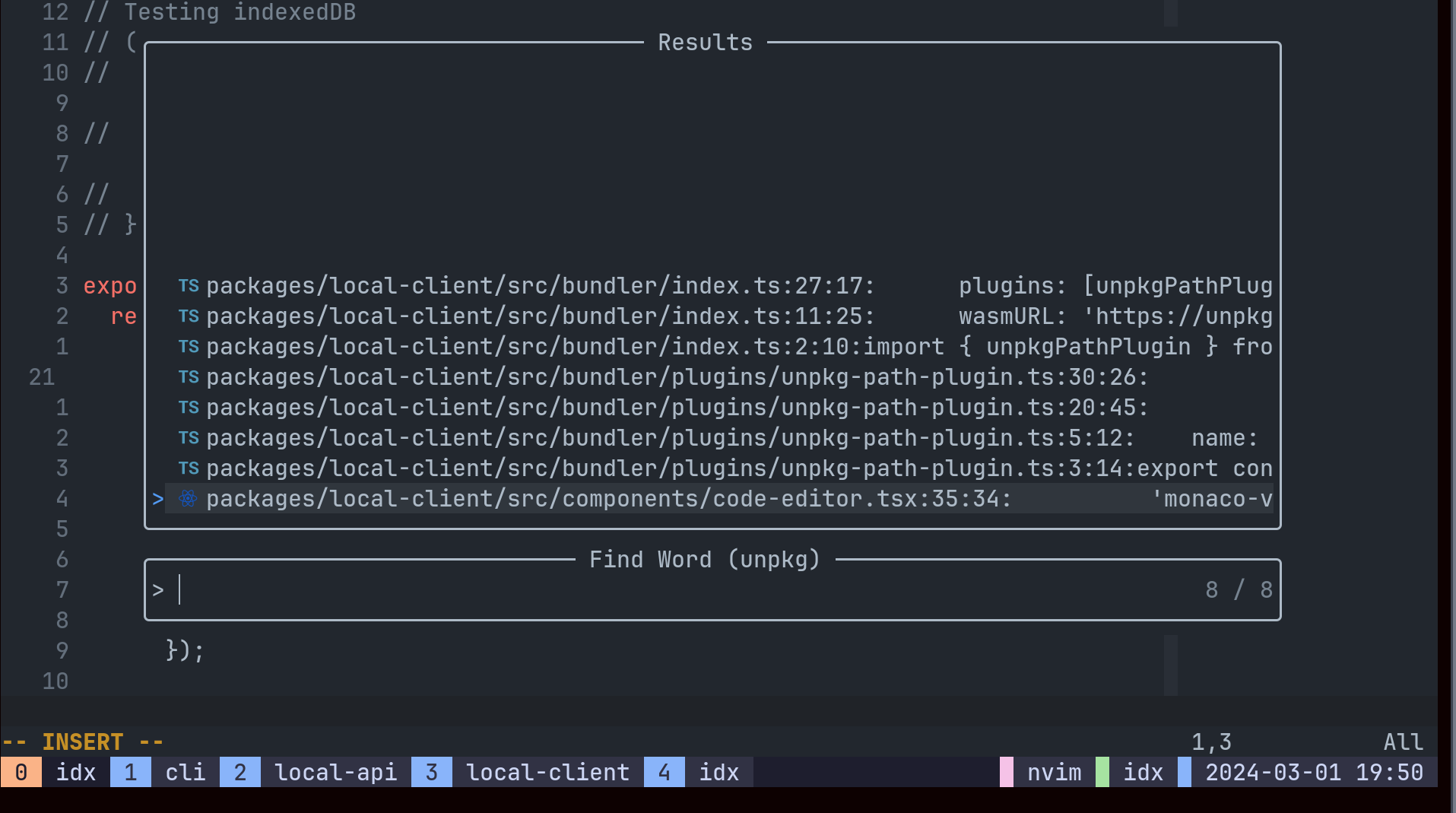Click the TS icon beside index.ts:11:25 result
The width and height of the screenshot is (1456, 813).
(189, 316)
